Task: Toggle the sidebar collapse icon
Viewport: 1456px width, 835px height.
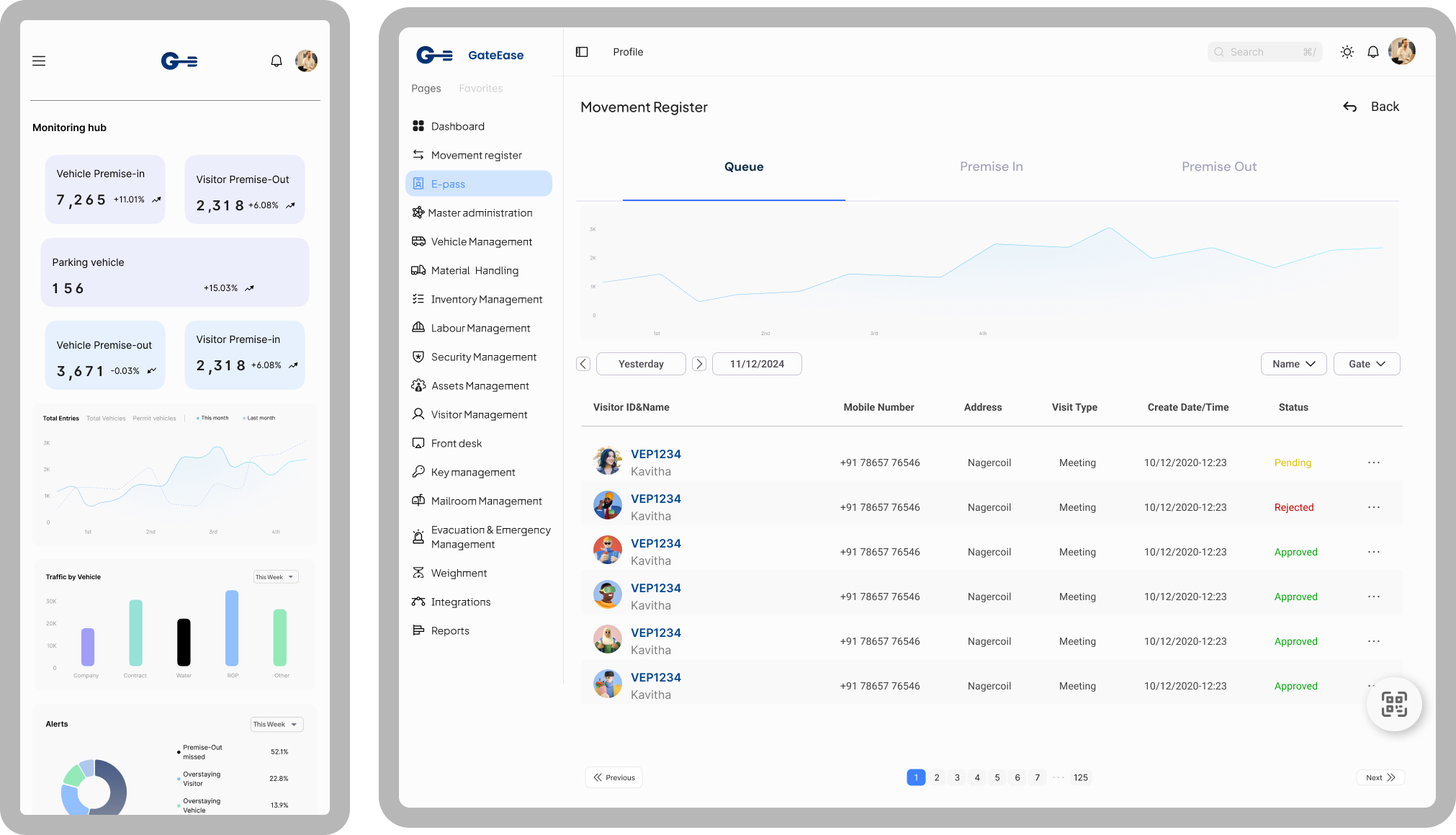Action: [582, 52]
